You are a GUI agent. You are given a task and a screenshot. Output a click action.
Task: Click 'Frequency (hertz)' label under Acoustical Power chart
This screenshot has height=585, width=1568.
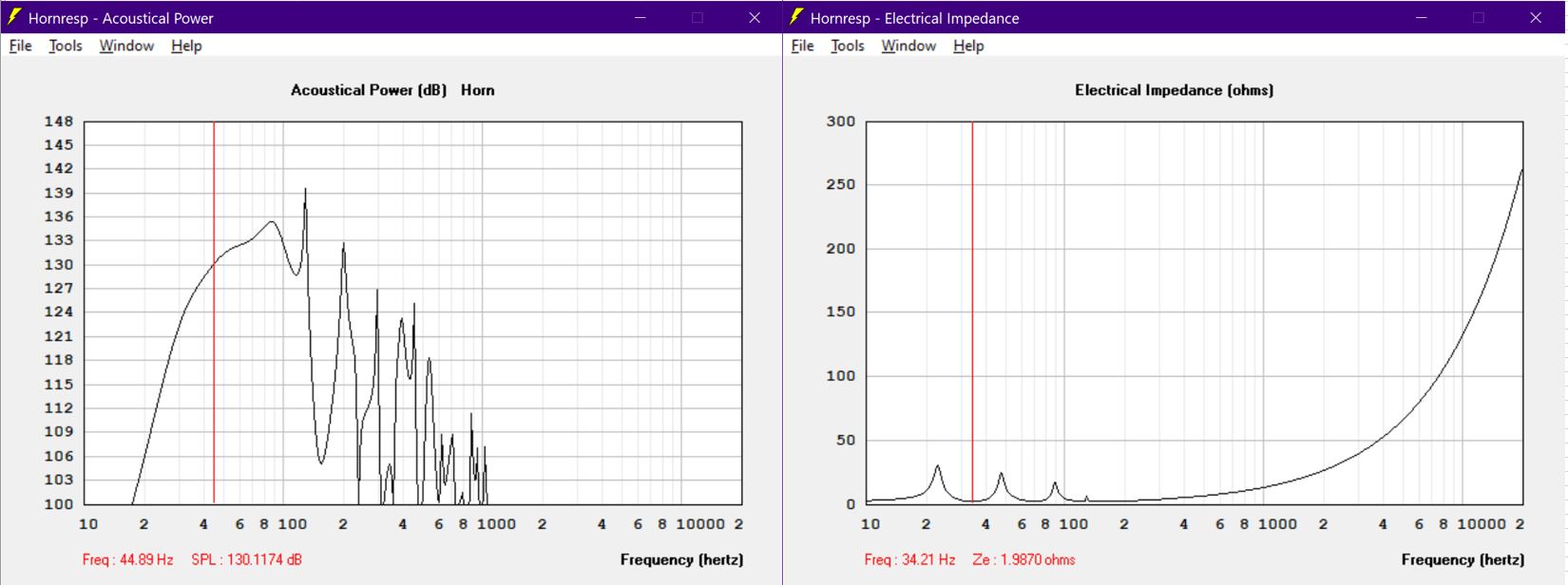[x=681, y=559]
